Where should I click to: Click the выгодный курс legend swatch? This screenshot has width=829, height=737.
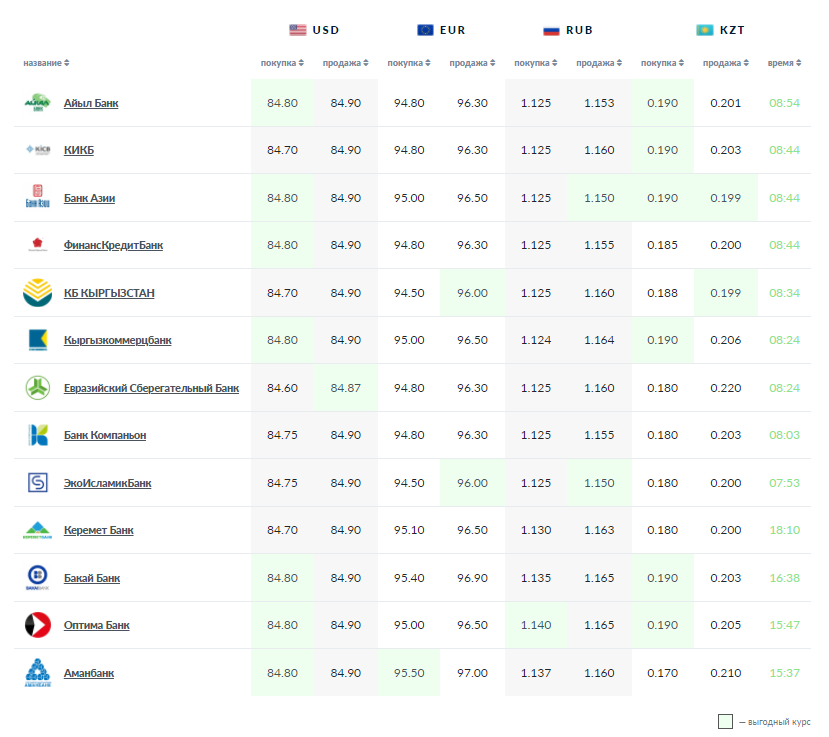coord(725,721)
